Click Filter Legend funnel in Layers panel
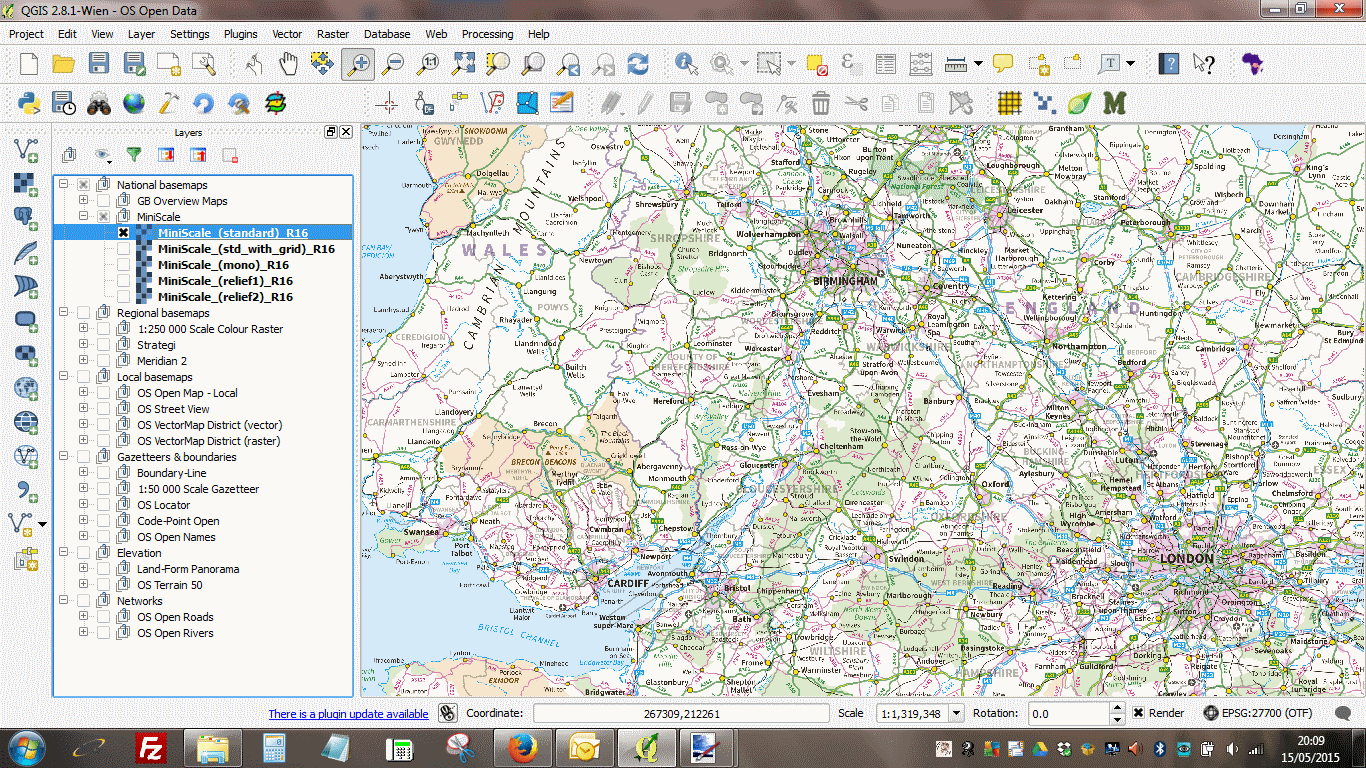The width and height of the screenshot is (1366, 768). [133, 155]
